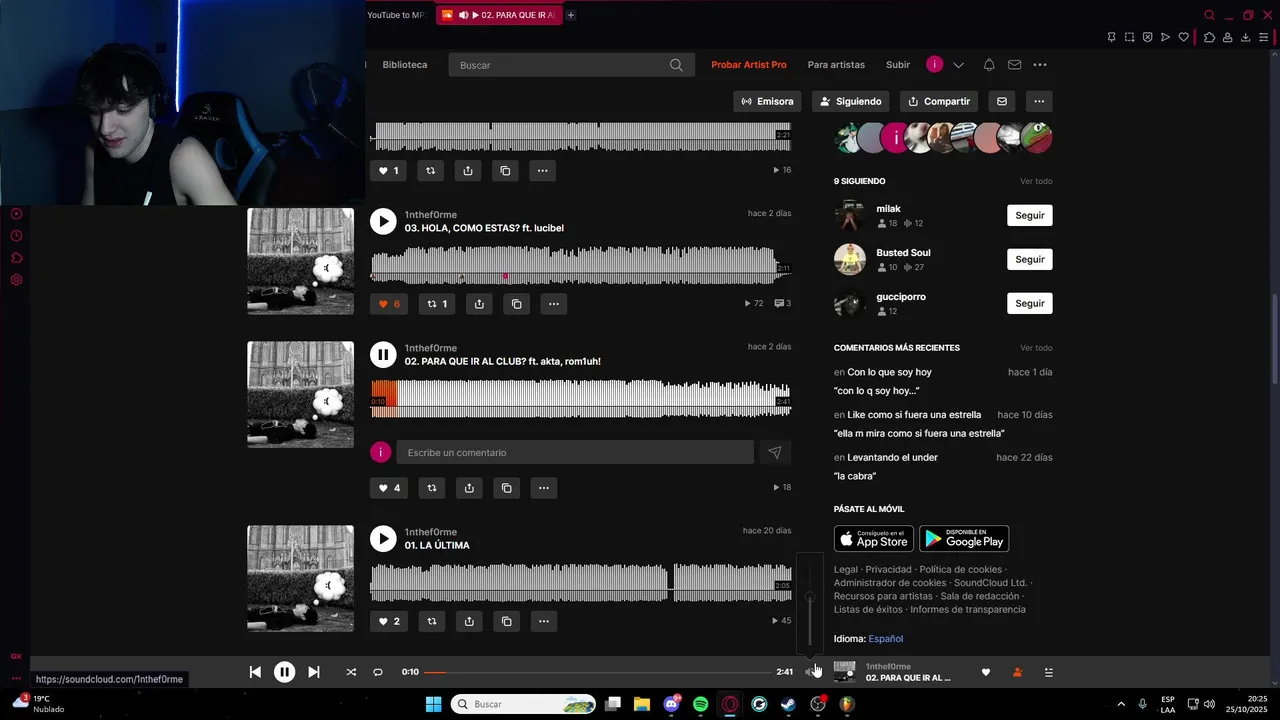This screenshot has width=1280, height=720.
Task: Open messages envelope in SoundCloud header
Action: tap(1014, 65)
